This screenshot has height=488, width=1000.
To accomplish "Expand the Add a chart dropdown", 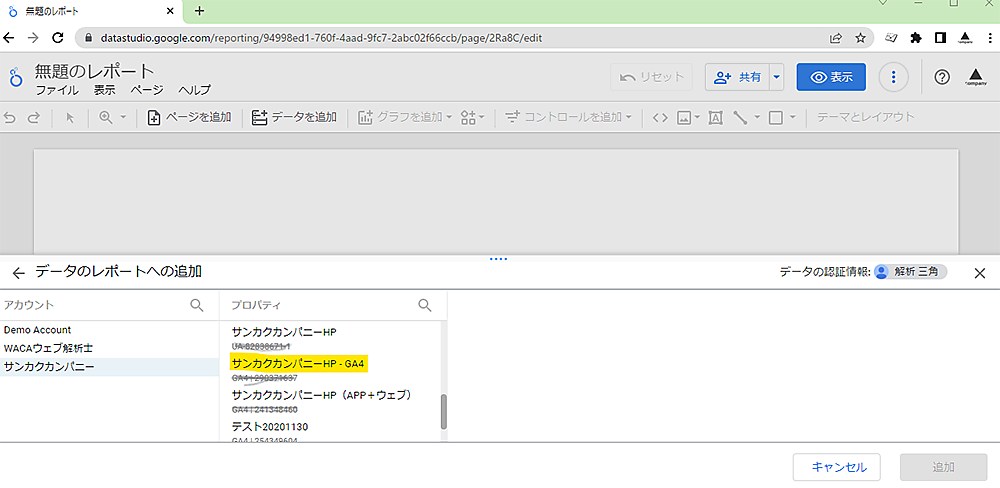I will click(x=449, y=117).
